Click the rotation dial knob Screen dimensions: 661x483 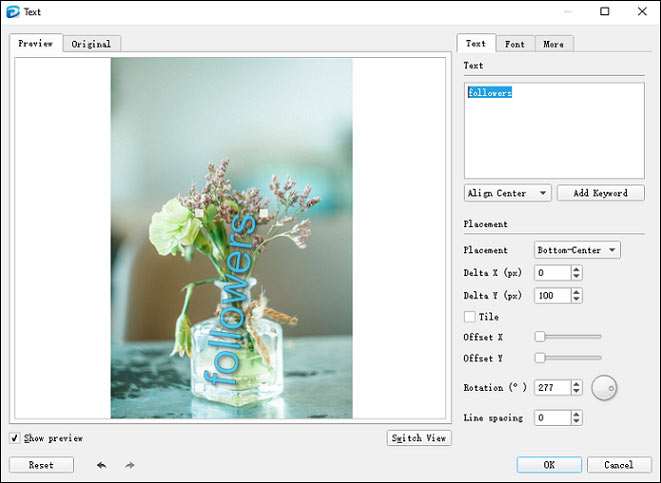click(604, 388)
